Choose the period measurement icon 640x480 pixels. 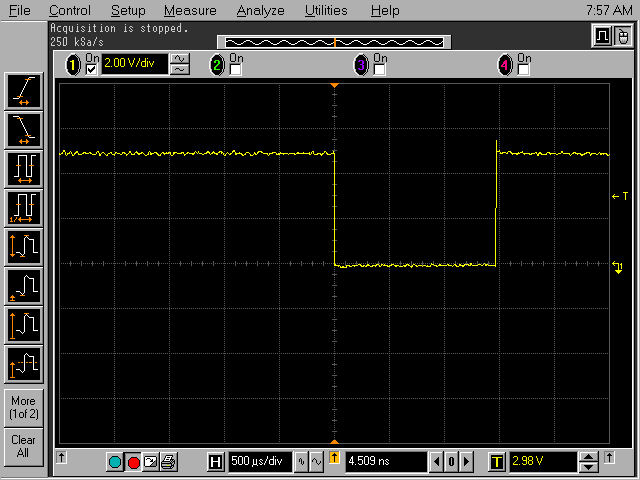pyautogui.click(x=24, y=169)
